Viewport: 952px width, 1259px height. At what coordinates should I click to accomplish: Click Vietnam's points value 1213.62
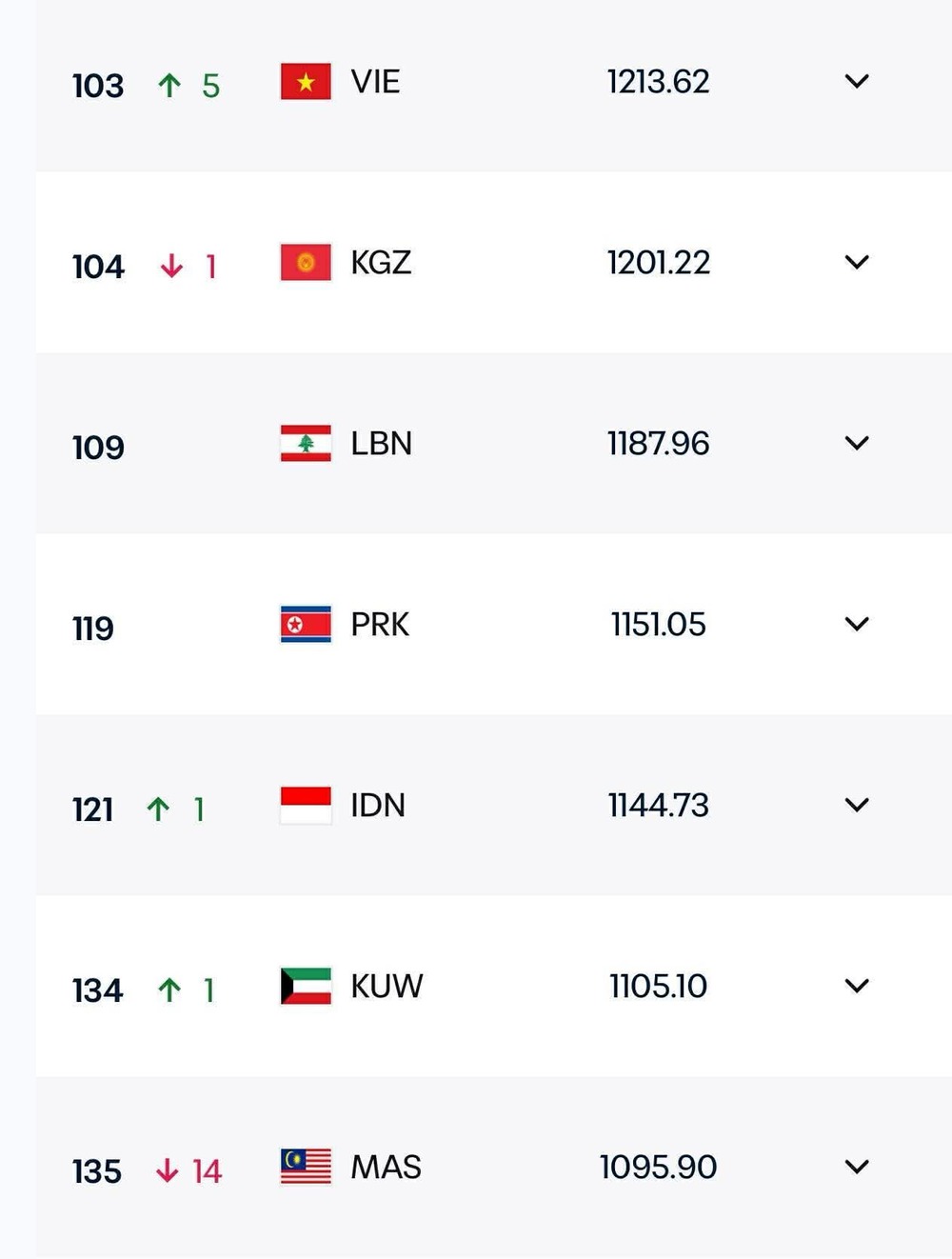tap(659, 82)
